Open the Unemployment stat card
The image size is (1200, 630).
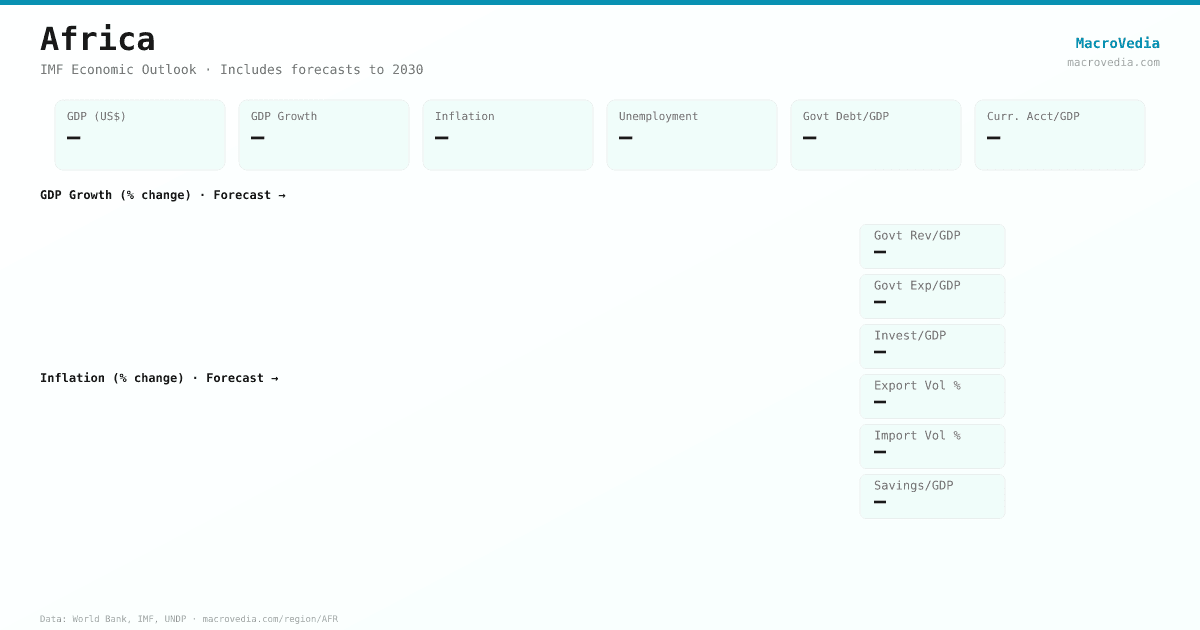click(692, 135)
